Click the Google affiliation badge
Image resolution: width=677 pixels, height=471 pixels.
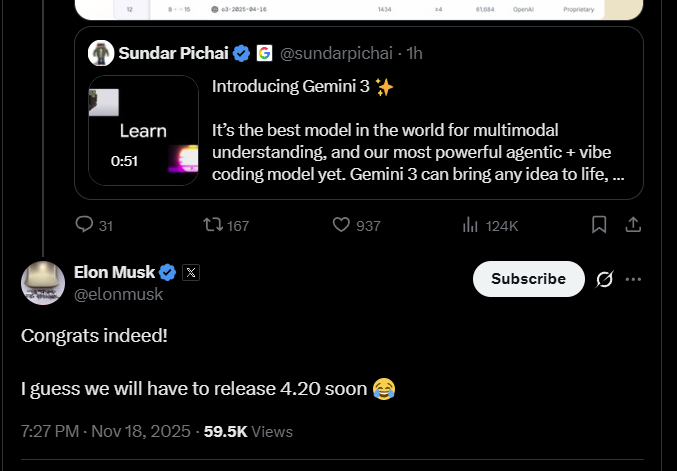(264, 53)
